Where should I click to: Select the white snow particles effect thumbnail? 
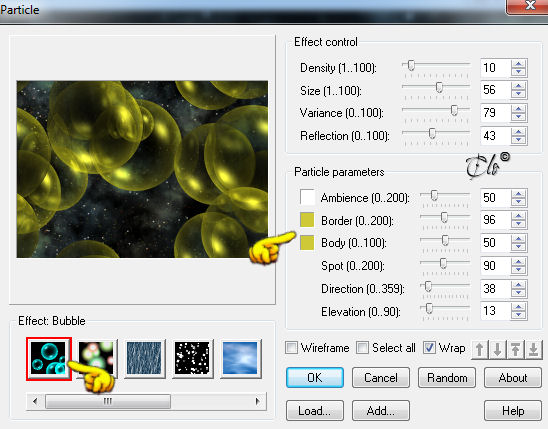click(192, 358)
